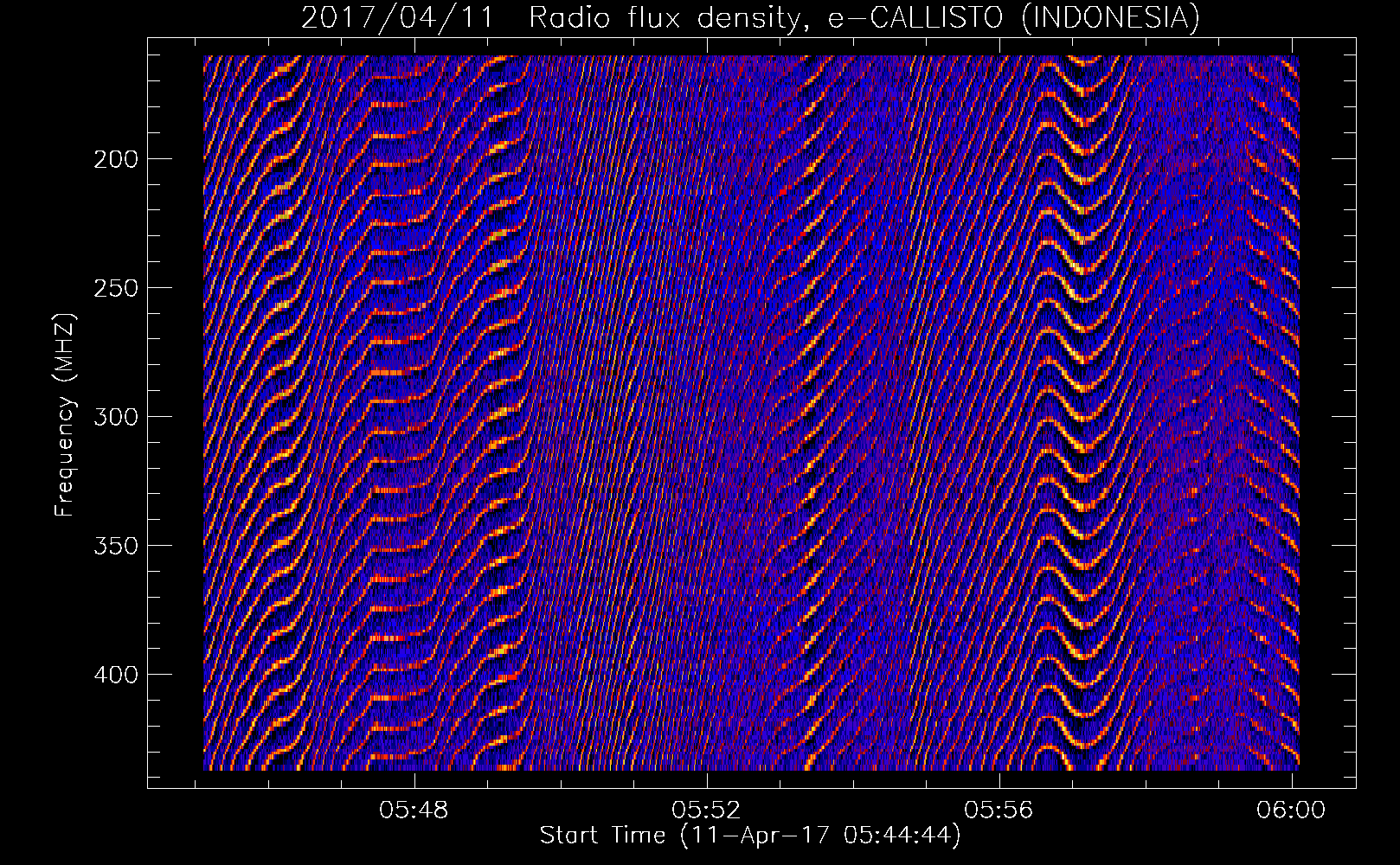Click the 05:48 time tick label

click(x=414, y=810)
